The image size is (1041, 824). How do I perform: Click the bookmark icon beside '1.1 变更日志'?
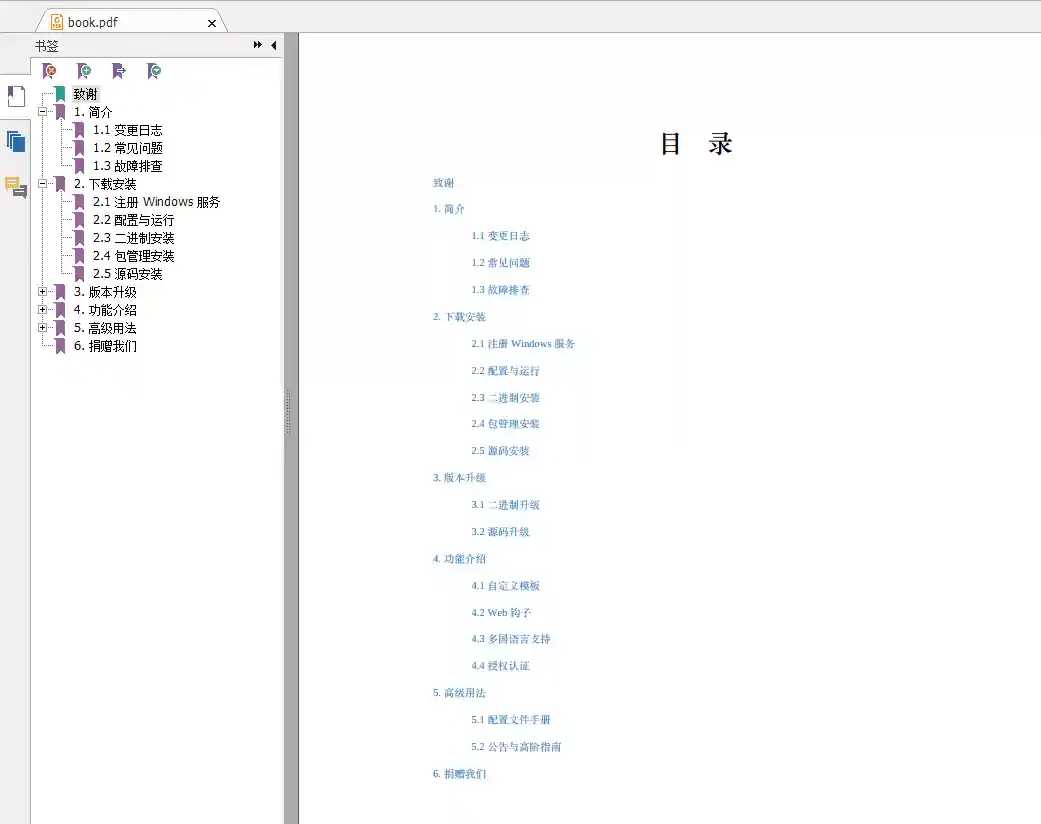coord(79,130)
